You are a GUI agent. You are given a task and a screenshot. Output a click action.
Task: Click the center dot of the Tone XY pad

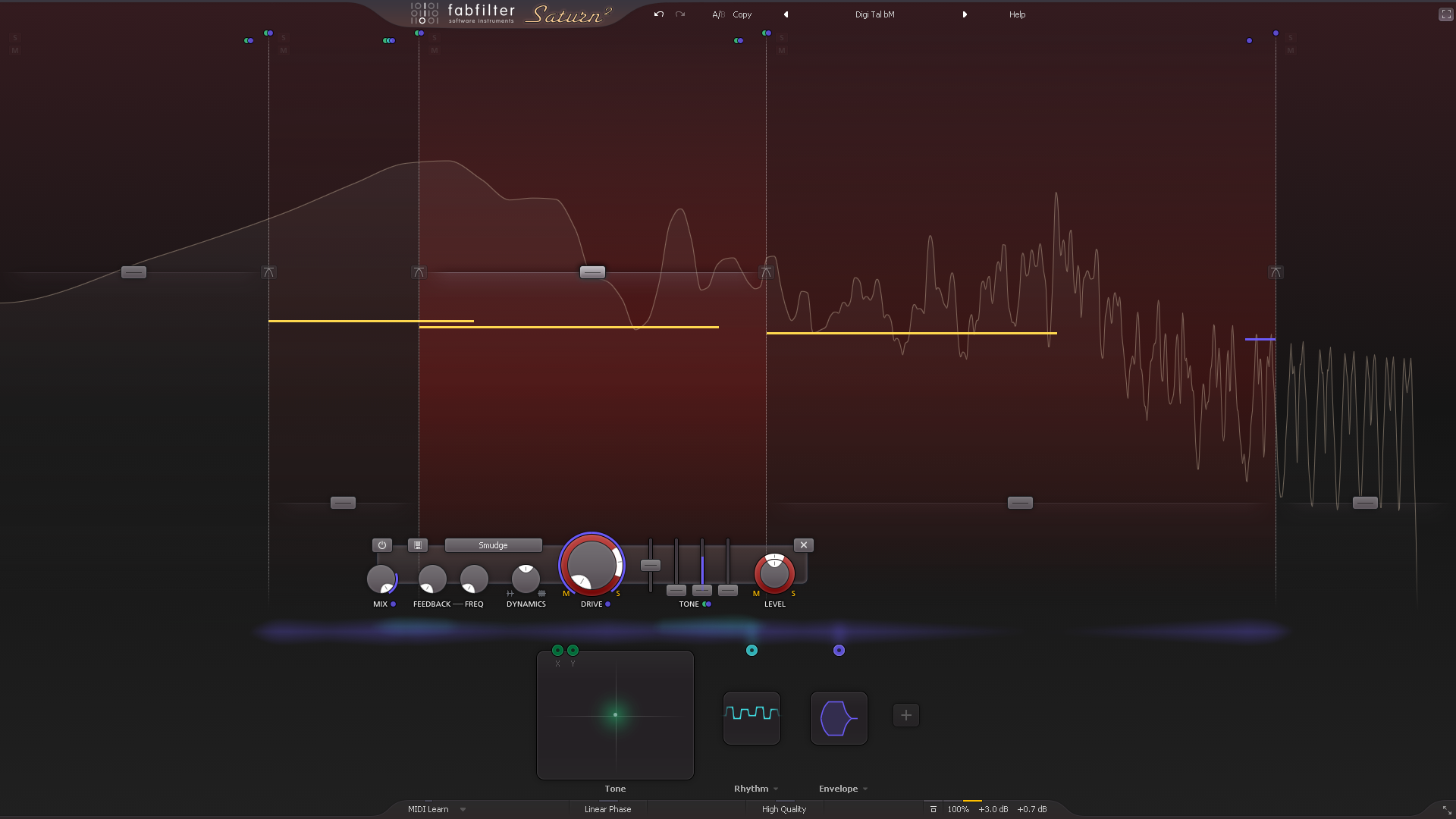(x=615, y=715)
